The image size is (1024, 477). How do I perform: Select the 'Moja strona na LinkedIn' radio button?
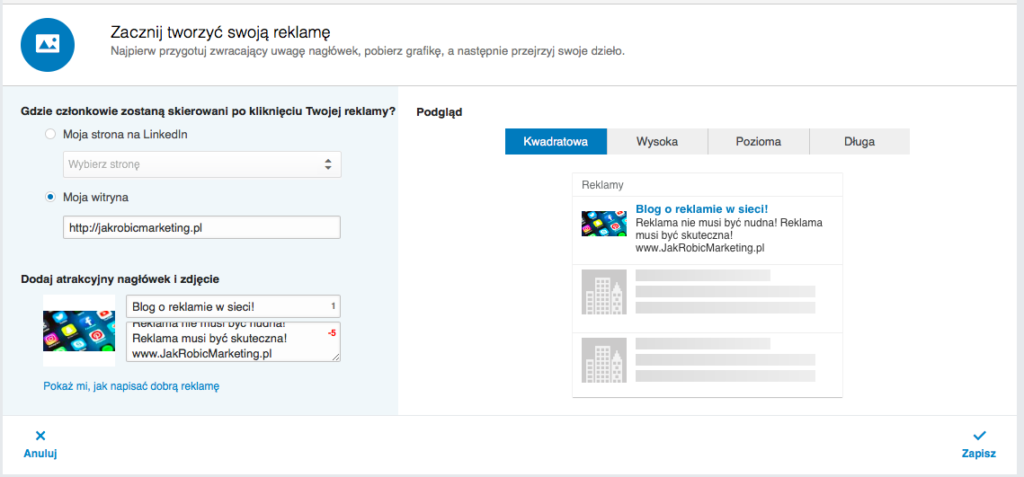pos(50,134)
